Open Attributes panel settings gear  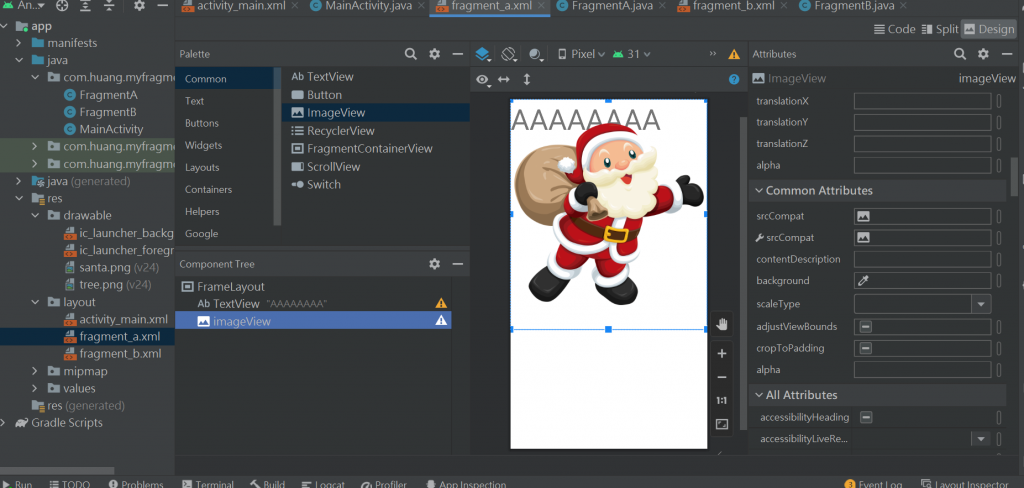point(983,54)
